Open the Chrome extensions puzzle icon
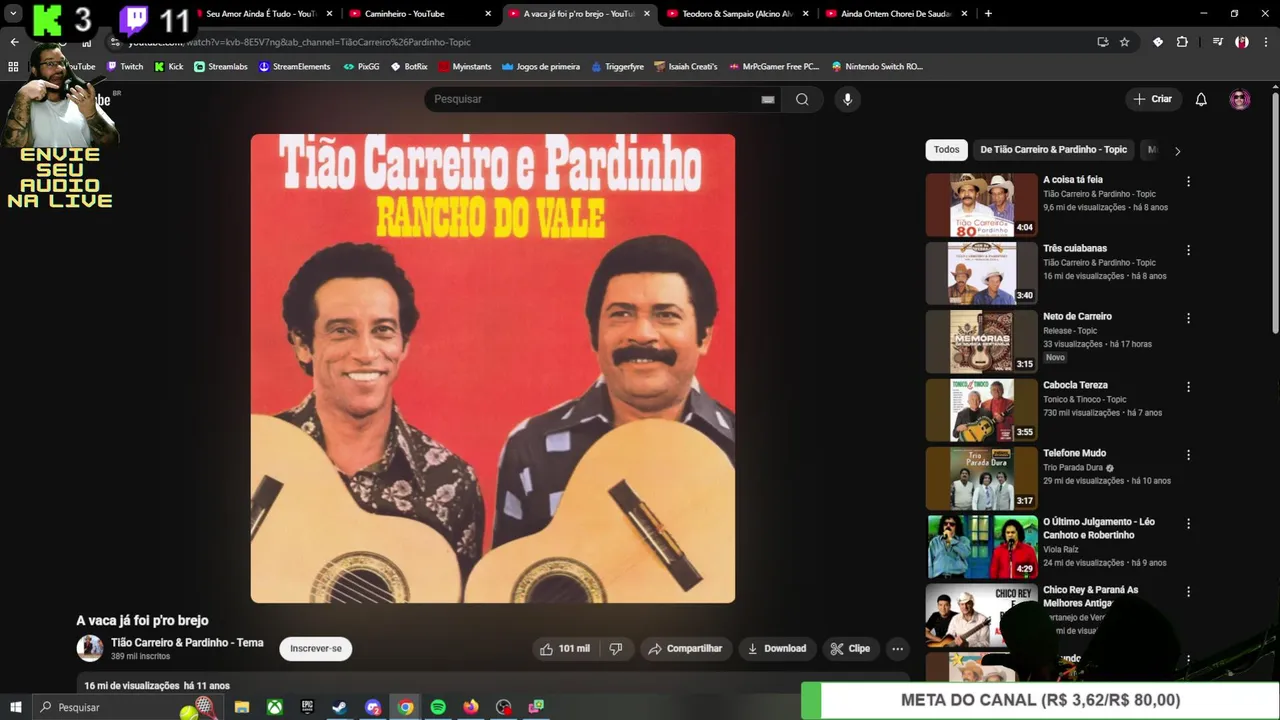 point(1182,42)
